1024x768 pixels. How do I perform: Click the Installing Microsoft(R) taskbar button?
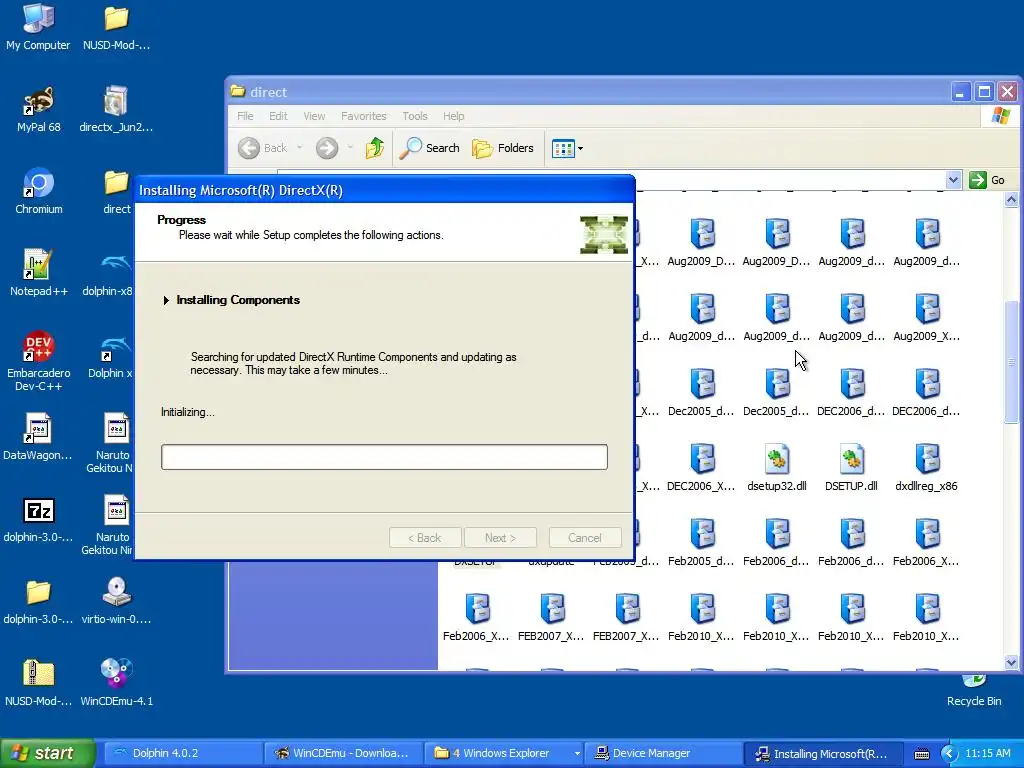824,754
